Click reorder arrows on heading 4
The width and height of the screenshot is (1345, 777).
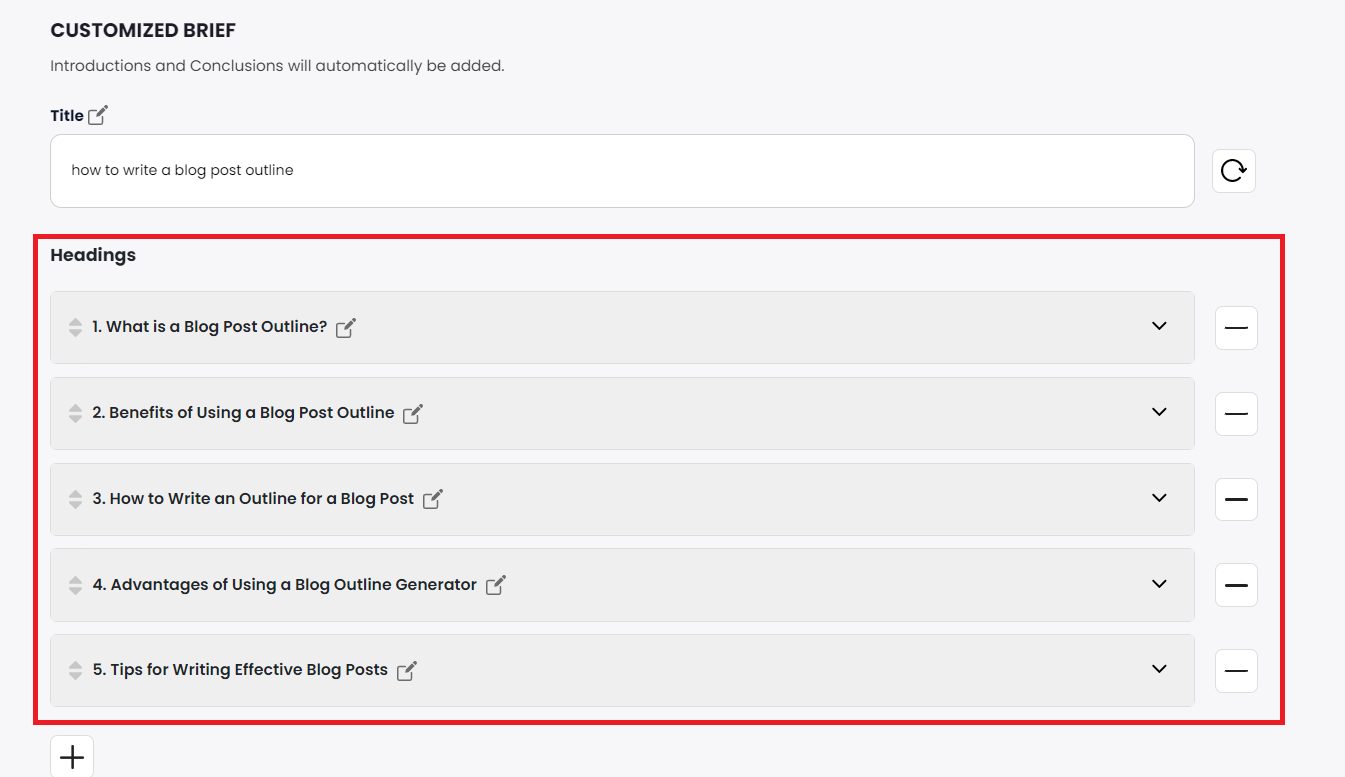pyautogui.click(x=75, y=585)
